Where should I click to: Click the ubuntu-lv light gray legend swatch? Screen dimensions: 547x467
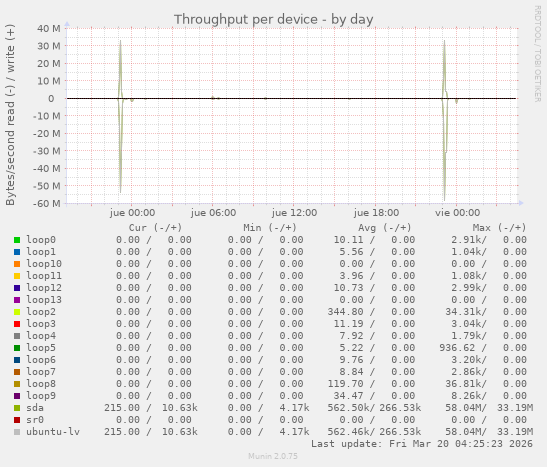[17, 432]
